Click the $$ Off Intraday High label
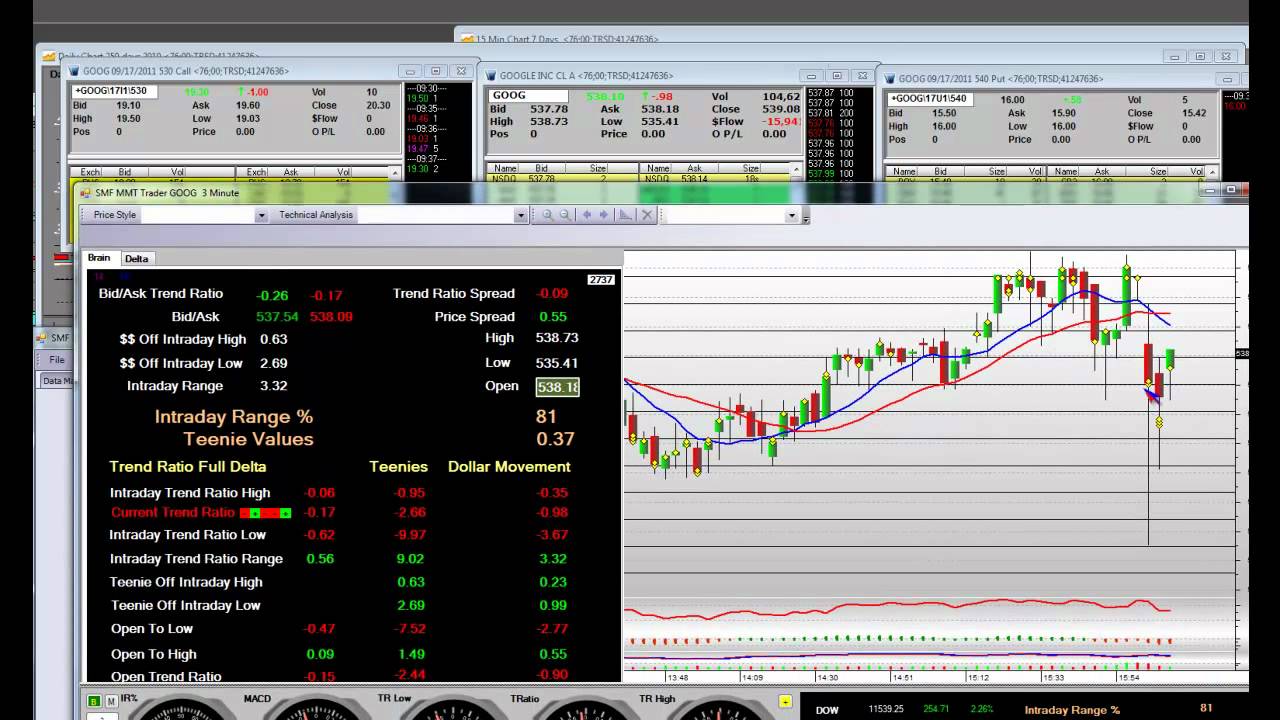Image resolution: width=1280 pixels, height=720 pixels. pos(183,339)
